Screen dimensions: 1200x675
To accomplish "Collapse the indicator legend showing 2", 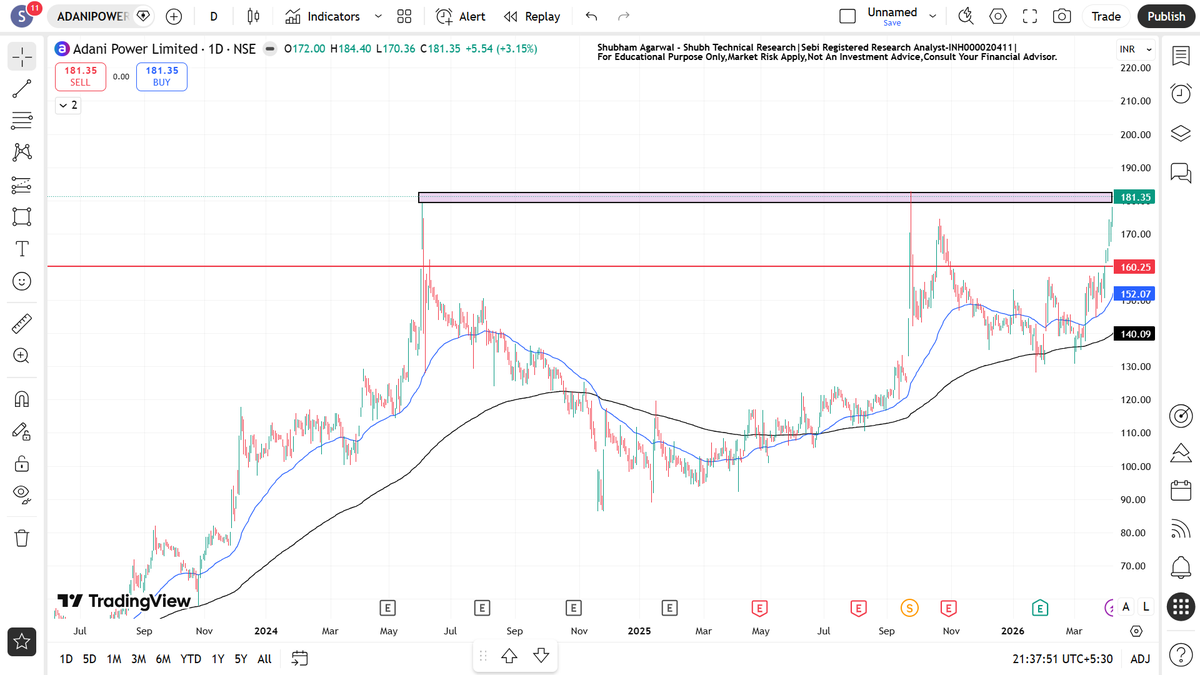I will click(x=68, y=105).
